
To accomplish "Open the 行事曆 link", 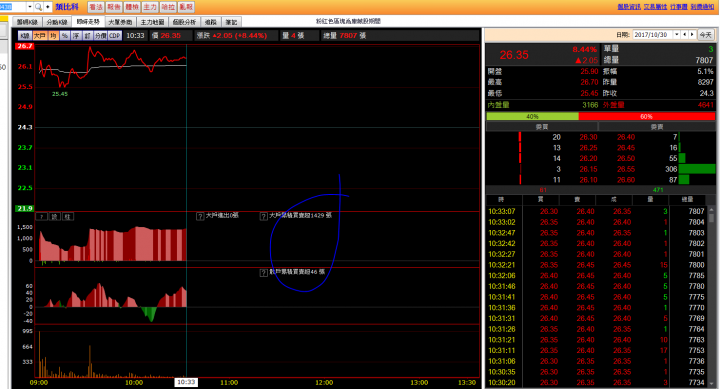I will [679, 7].
